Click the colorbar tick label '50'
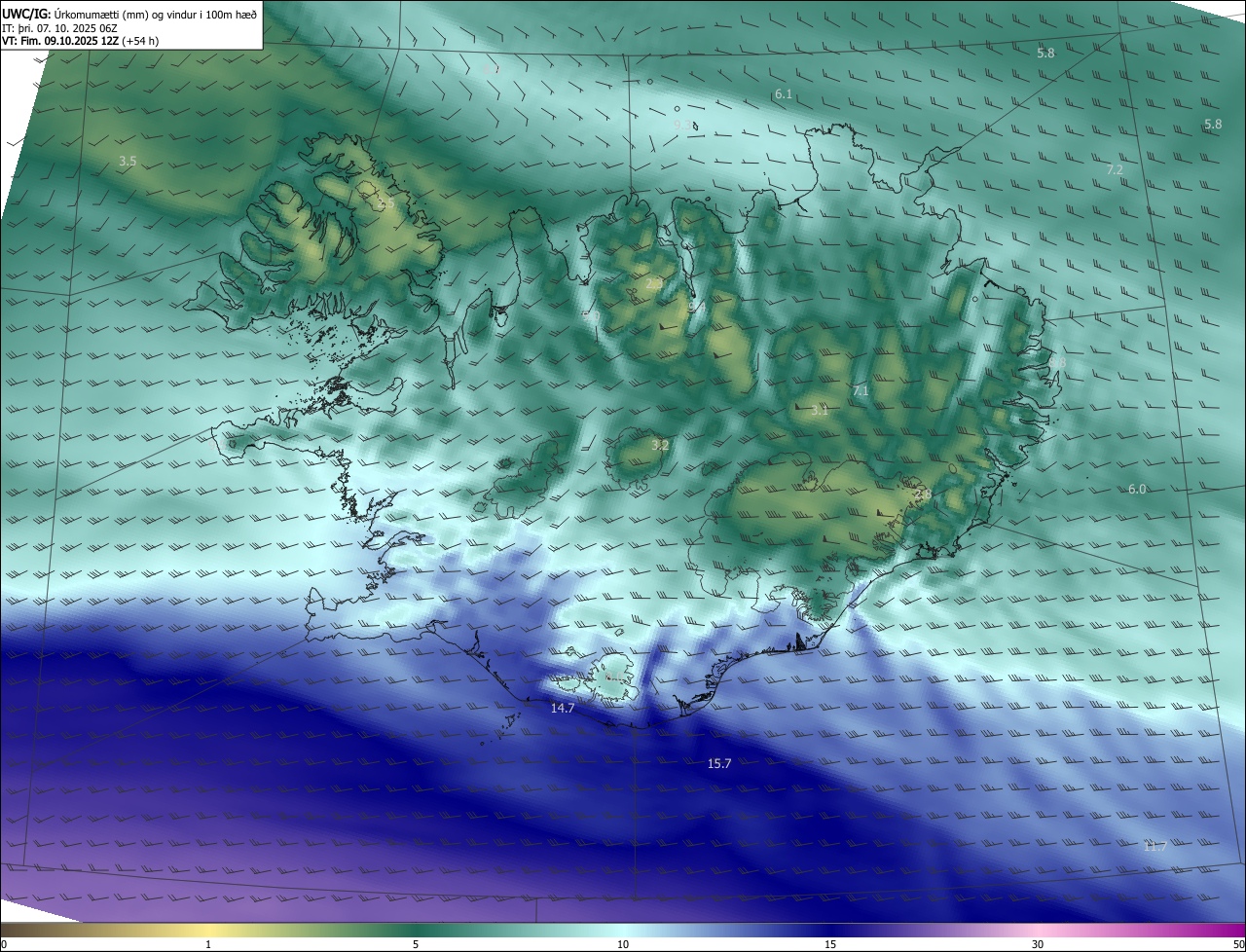Viewport: 1246px width, 952px height. 1238,945
